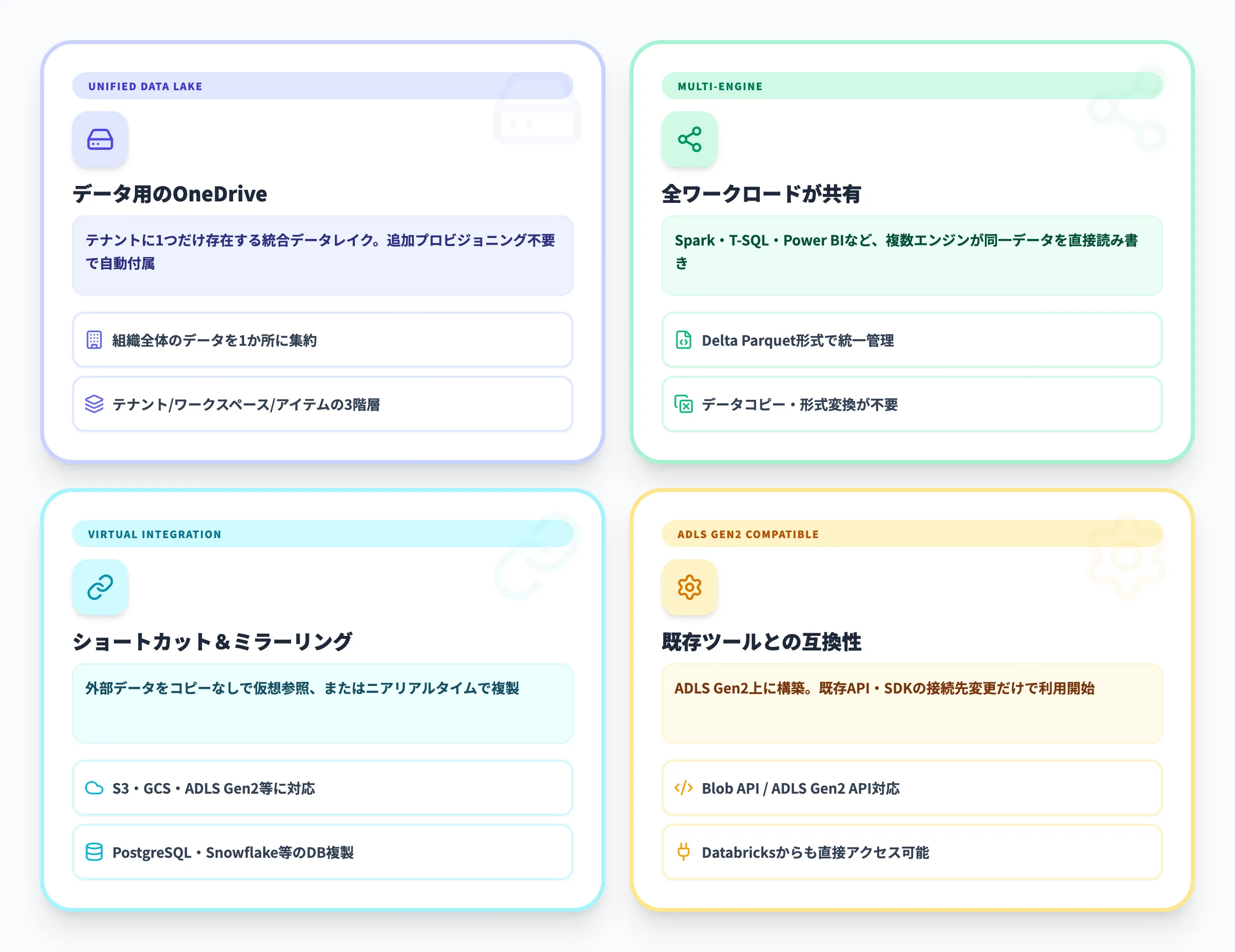Click the building icon beside 組織全体のデータを1か所に集約
The image size is (1235, 952).
pos(94,340)
